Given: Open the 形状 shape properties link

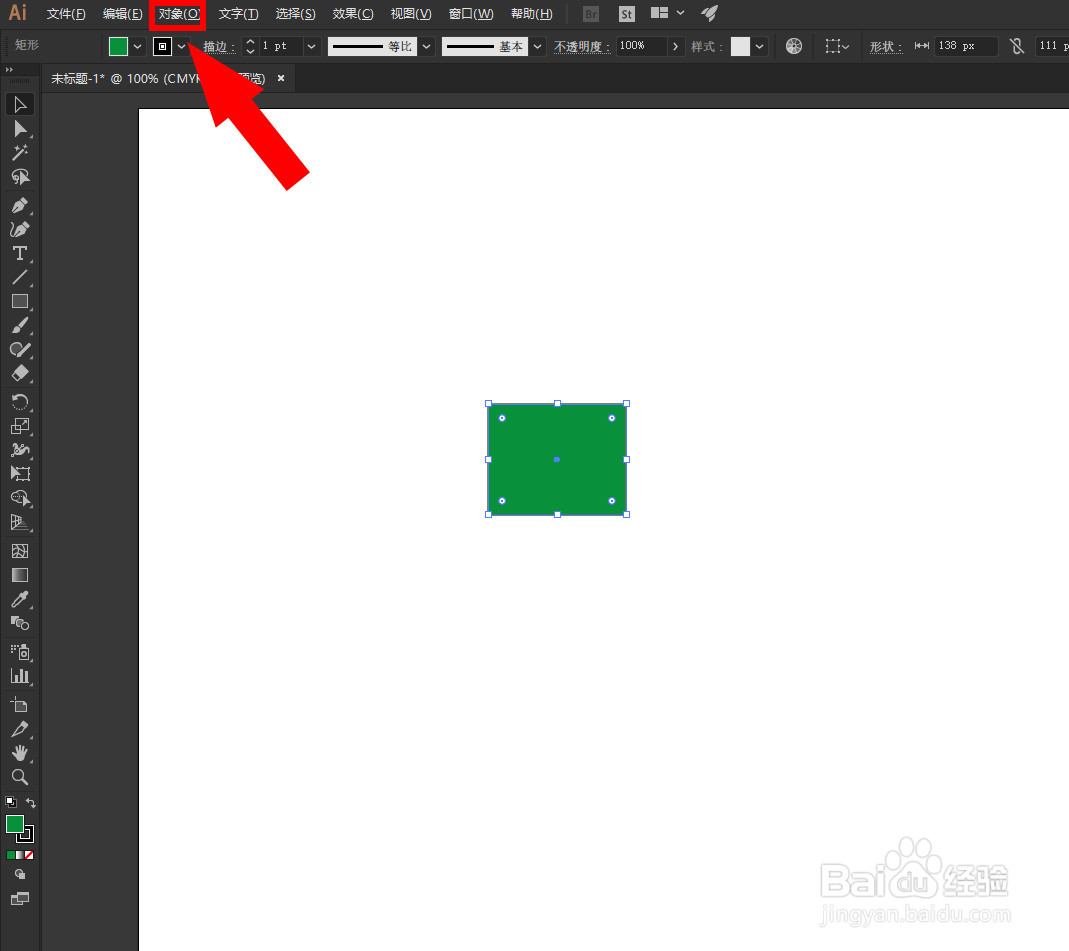Looking at the screenshot, I should (x=885, y=46).
